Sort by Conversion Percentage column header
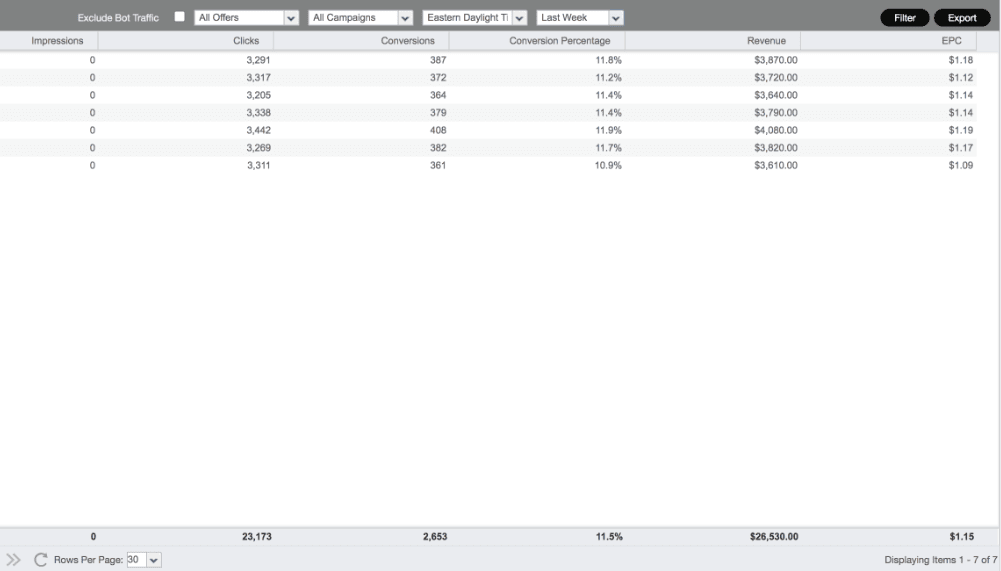1001x571 pixels. 559,41
